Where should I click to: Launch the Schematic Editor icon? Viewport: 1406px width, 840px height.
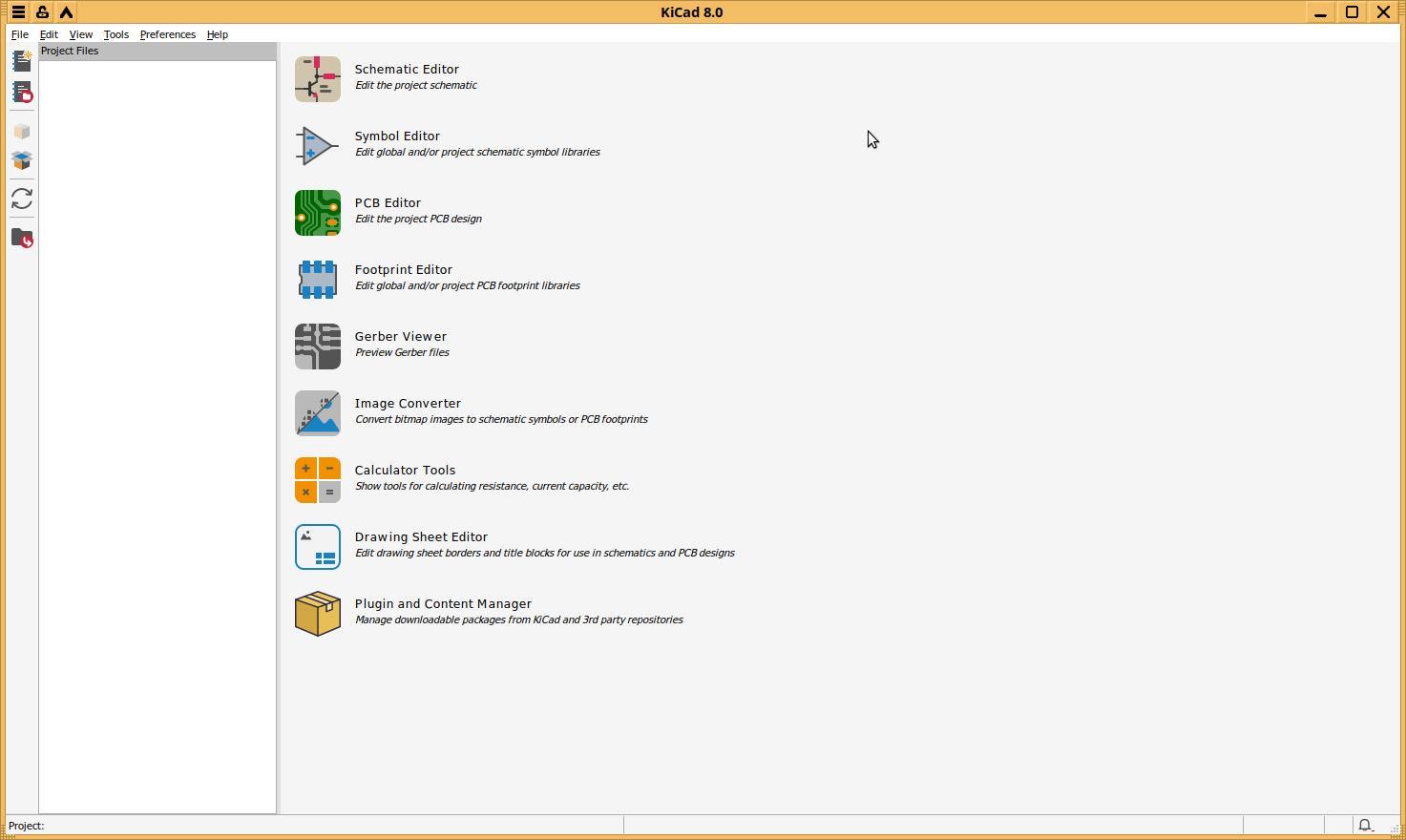pos(318,79)
